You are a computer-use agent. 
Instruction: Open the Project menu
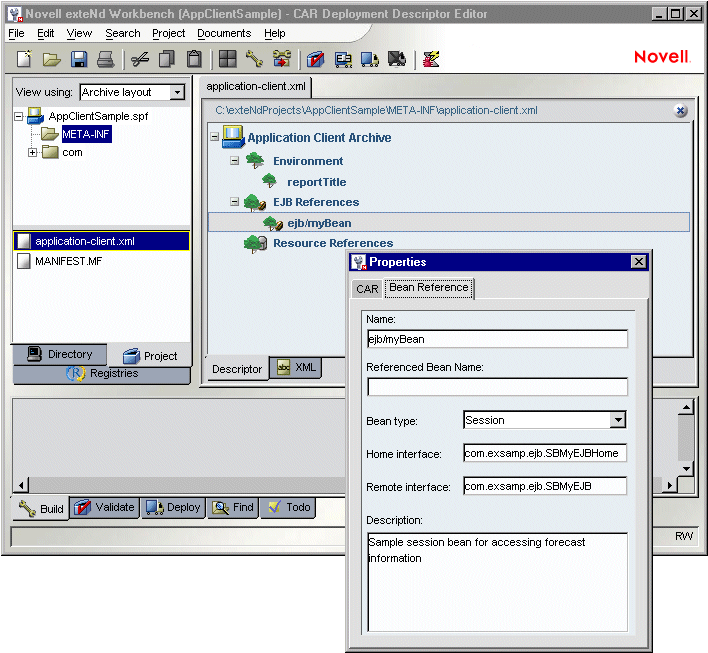168,33
